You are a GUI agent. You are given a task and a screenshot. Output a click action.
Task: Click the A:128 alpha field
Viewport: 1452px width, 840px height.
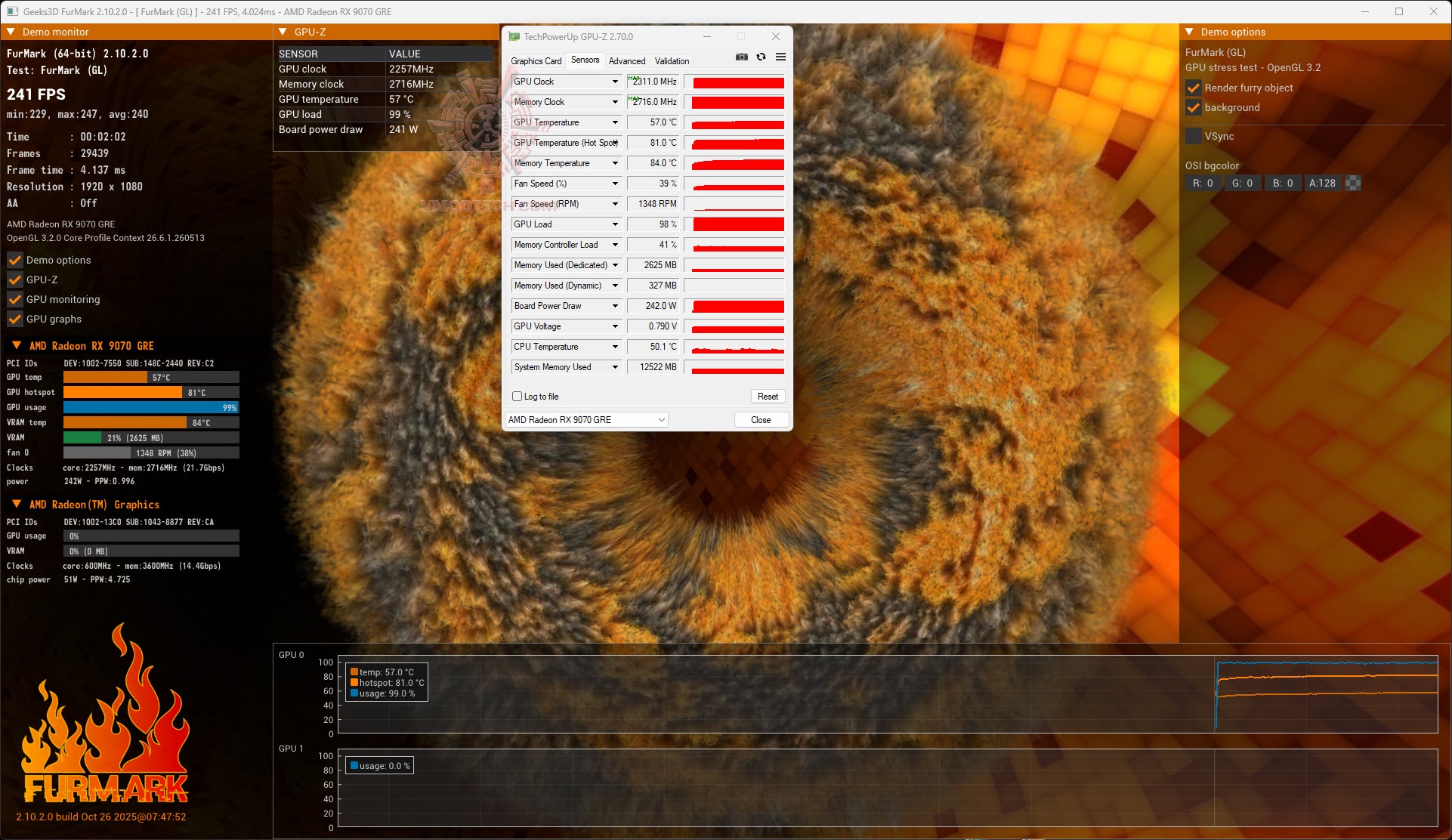tap(1322, 183)
